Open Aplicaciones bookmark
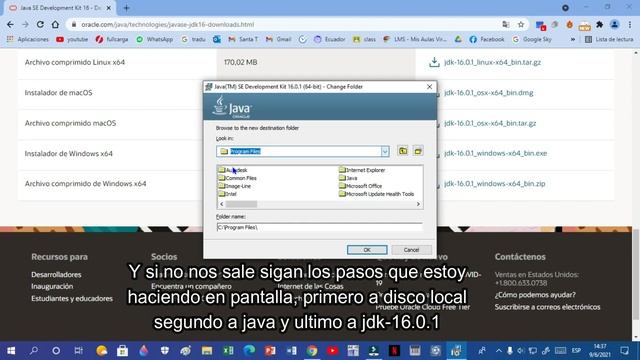This screenshot has height=360, width=640. coord(28,39)
